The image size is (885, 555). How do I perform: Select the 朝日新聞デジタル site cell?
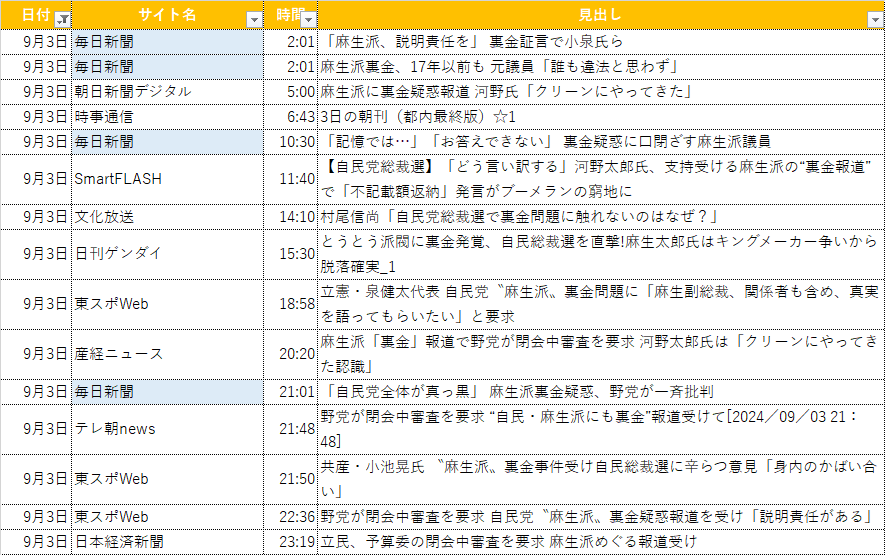[x=168, y=91]
